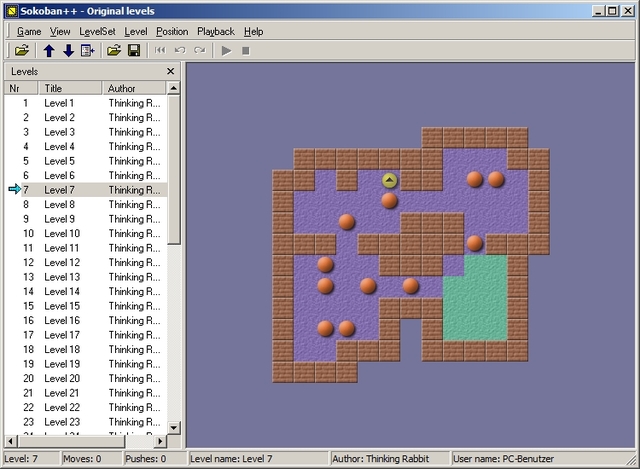The image size is (640, 469).
Task: Select Level 8 in the list
Action: click(x=86, y=204)
